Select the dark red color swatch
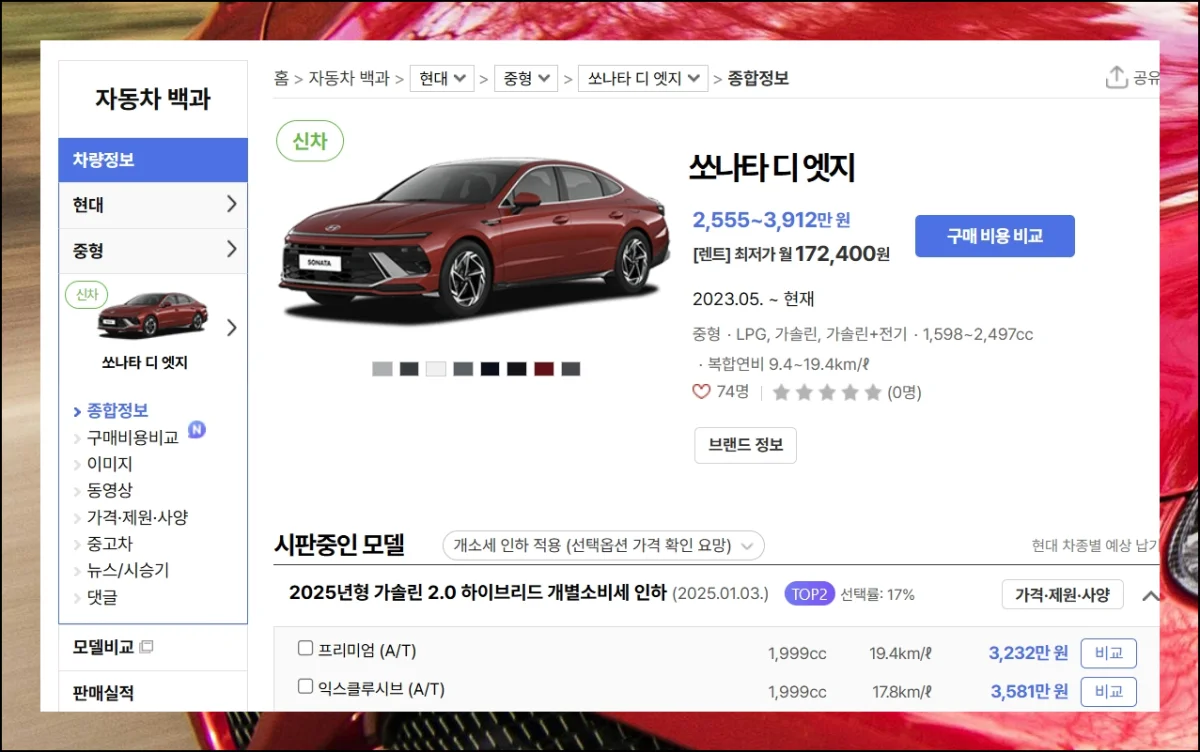The image size is (1200, 752). click(x=543, y=369)
